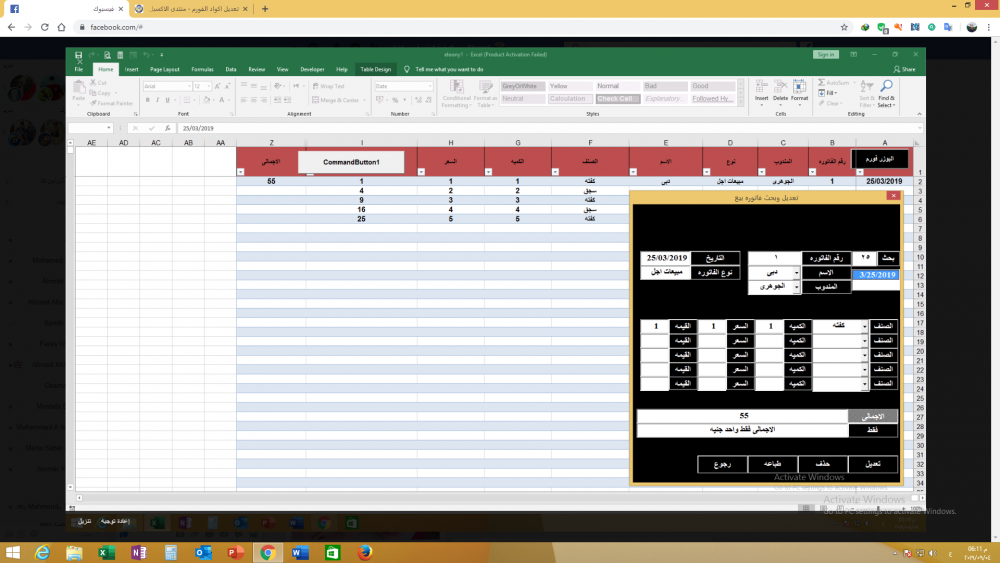Click the Fill Color bucket icon
The image size is (1000, 563).
[206, 100]
